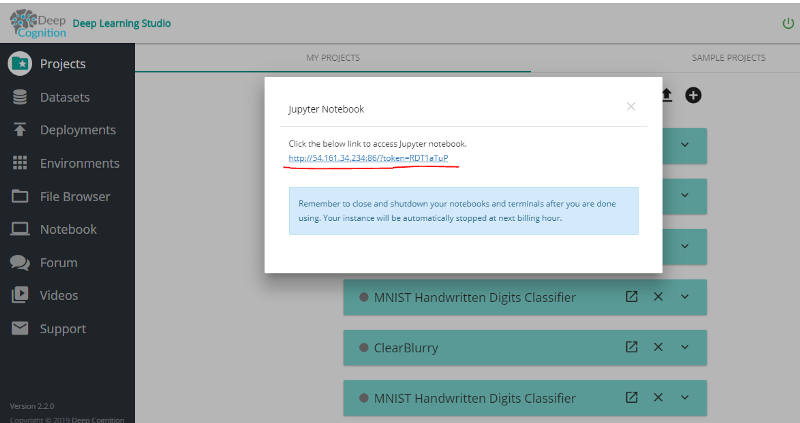
Task: Switch to the SAMPLE PROJECTS tab
Action: [729, 58]
